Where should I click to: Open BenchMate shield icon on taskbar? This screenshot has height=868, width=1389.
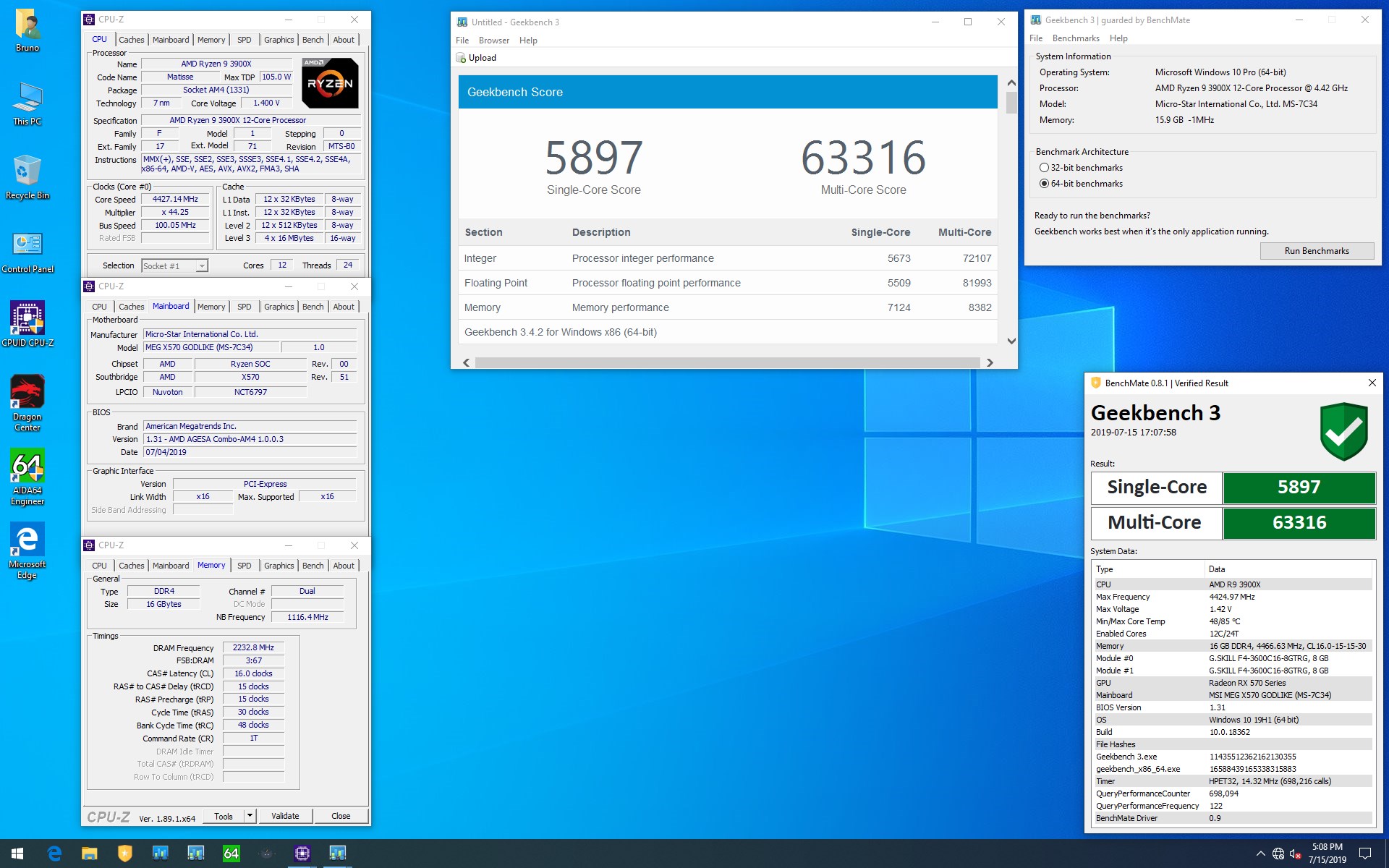pos(125,854)
